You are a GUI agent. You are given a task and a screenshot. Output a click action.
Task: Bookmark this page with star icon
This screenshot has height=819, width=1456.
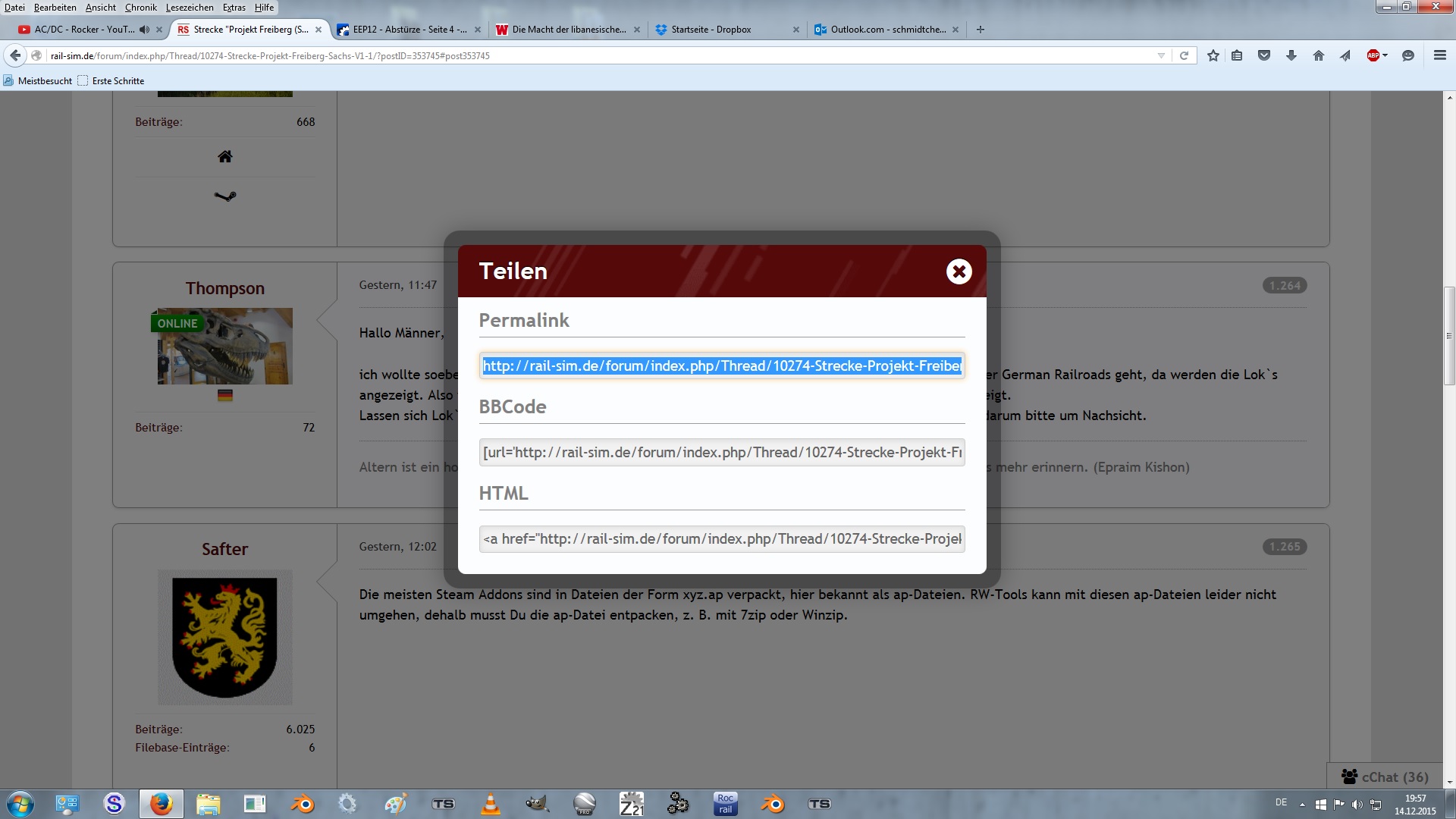point(1213,55)
